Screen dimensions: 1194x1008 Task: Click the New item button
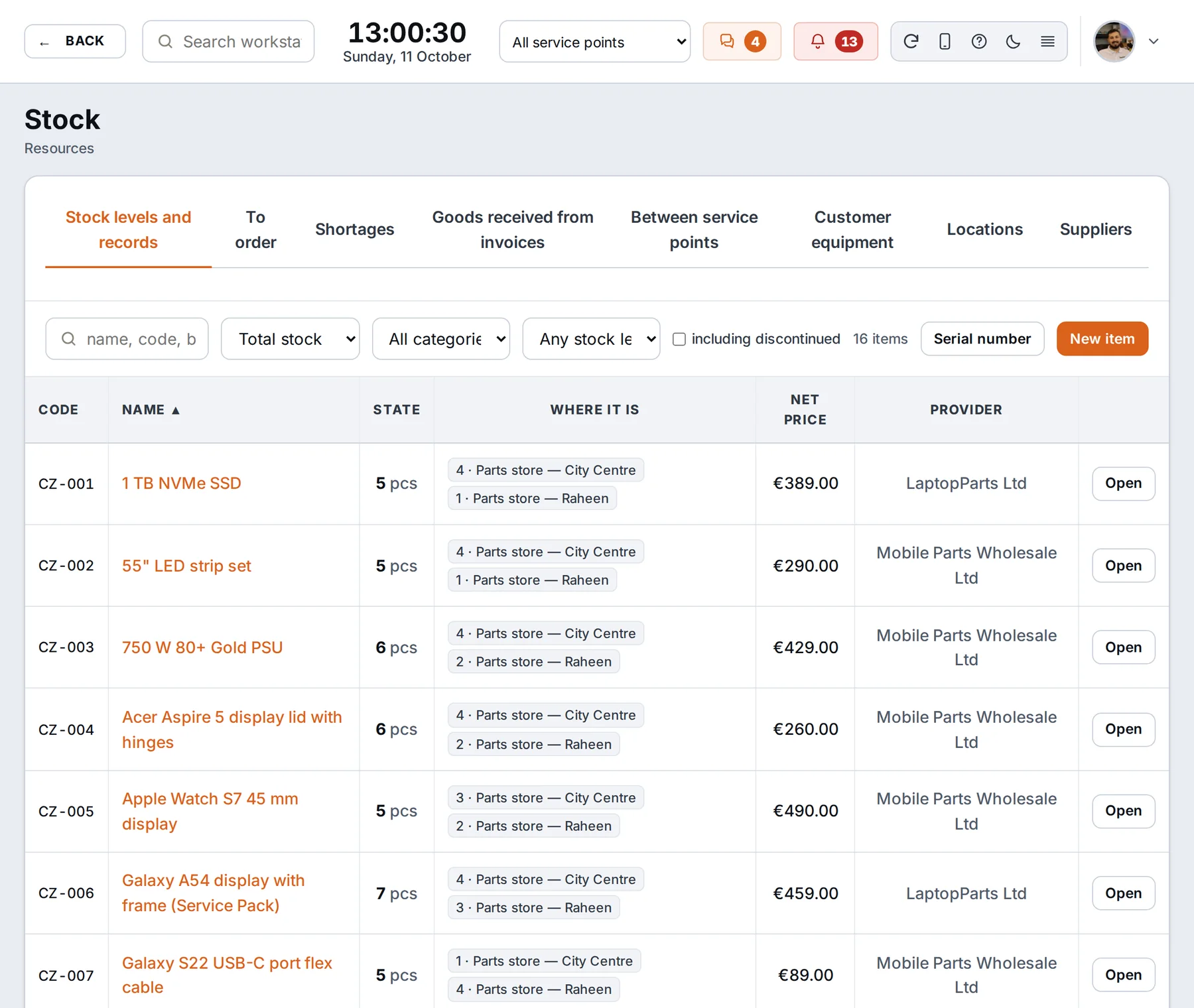click(x=1102, y=339)
